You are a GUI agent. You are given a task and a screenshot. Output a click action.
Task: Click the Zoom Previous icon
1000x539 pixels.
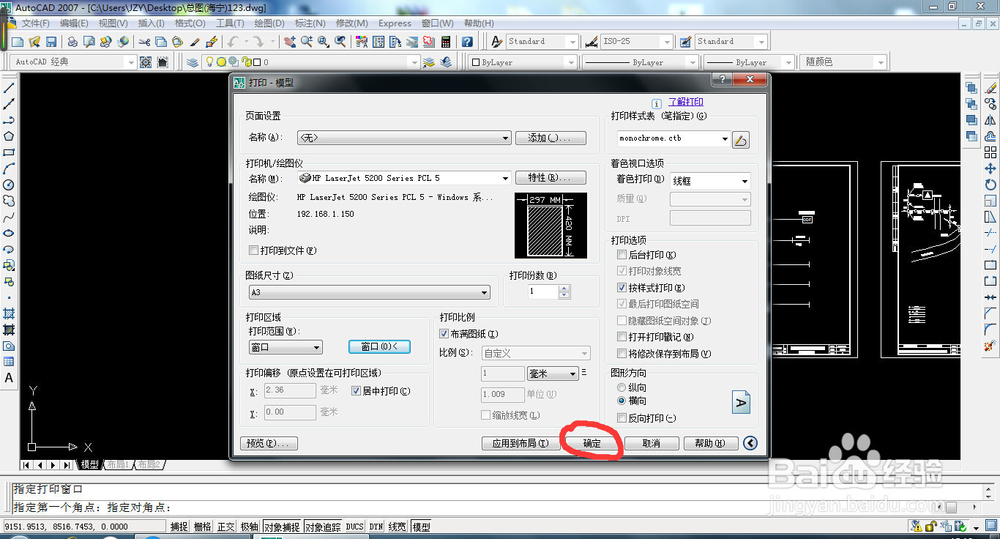(341, 42)
